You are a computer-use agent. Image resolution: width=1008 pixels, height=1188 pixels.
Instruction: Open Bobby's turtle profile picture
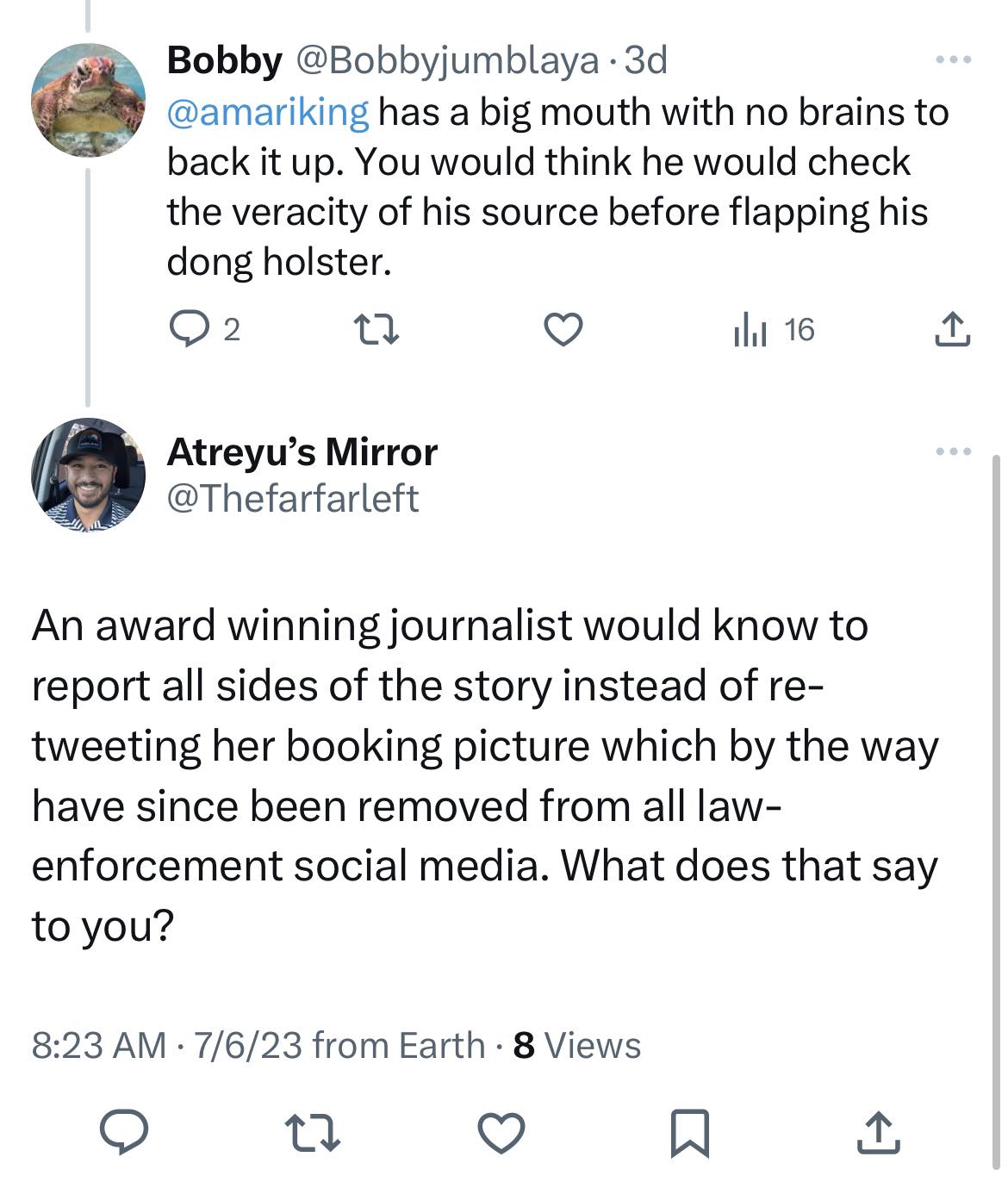tap(89, 100)
